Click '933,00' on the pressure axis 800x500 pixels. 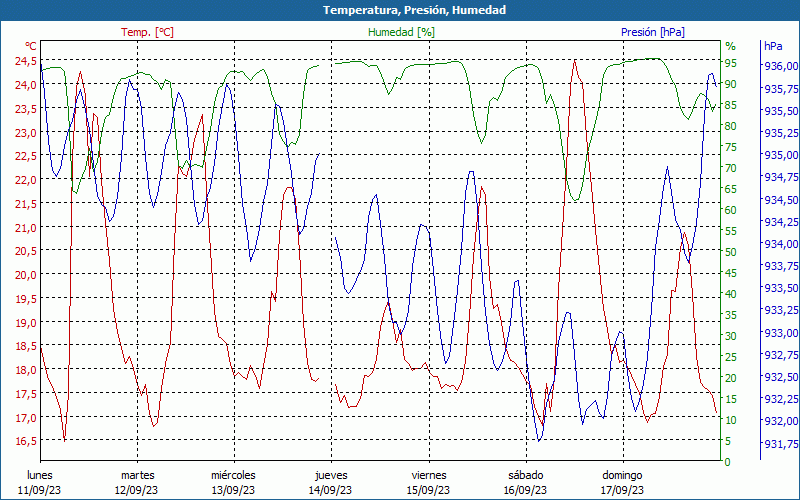pos(781,333)
